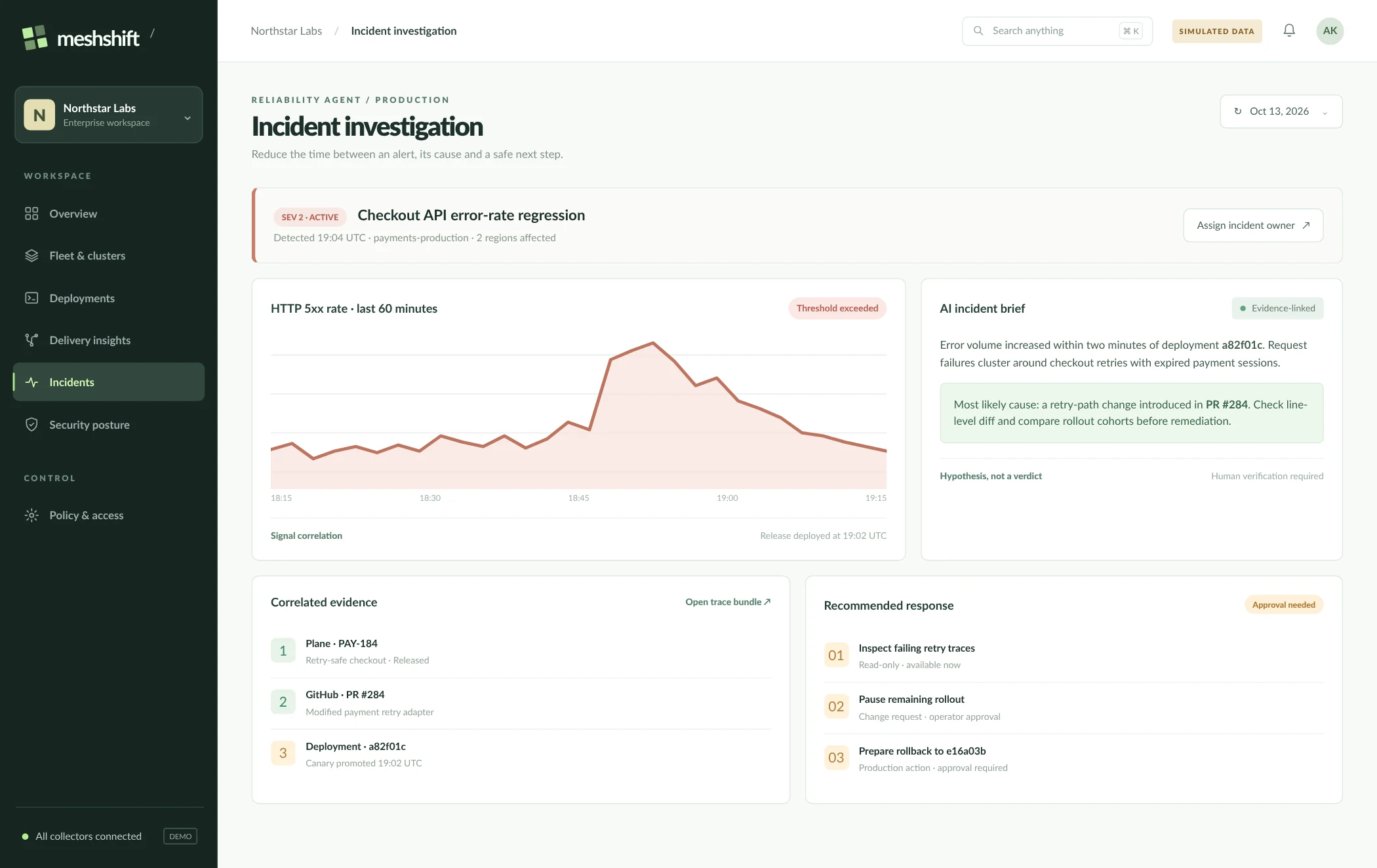The height and width of the screenshot is (868, 1377).
Task: Select evidence row Deployment · a82f01c
Action: (x=521, y=754)
